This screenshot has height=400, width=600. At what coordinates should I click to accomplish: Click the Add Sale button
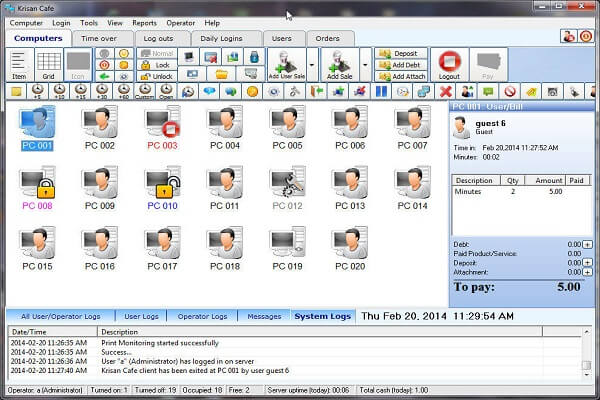click(x=339, y=65)
